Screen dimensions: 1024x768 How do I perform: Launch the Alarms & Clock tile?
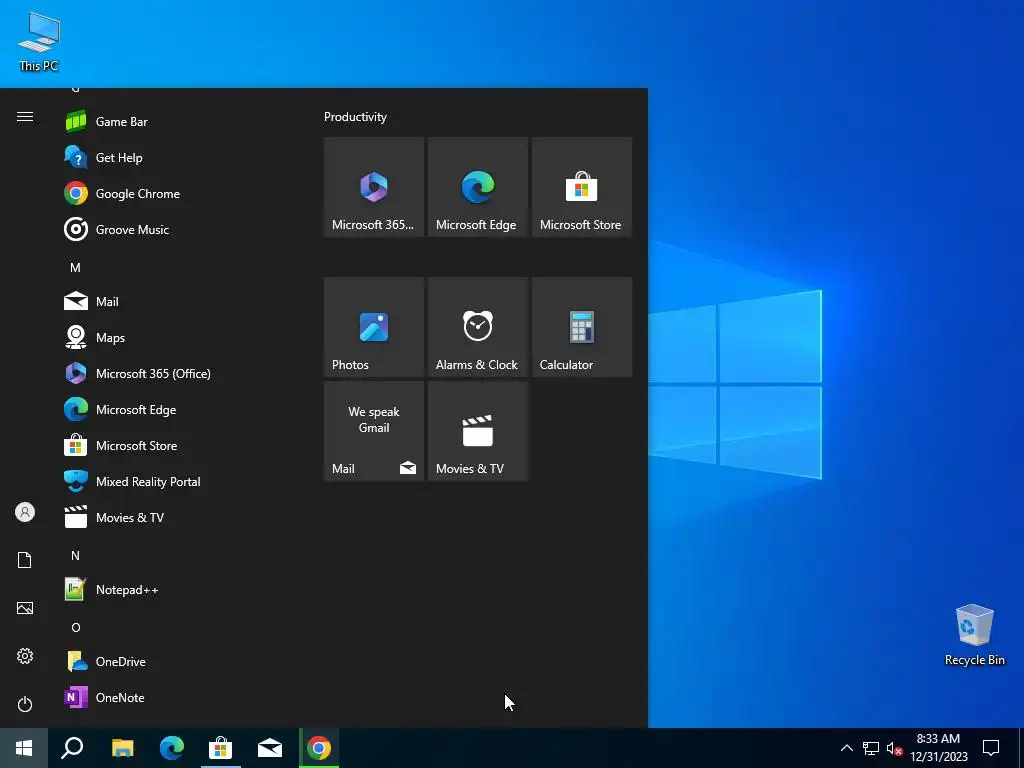478,327
